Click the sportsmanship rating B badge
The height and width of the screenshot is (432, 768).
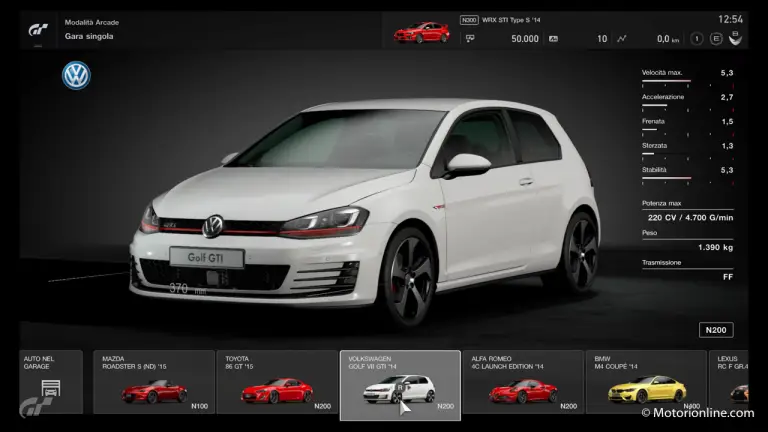(x=735, y=39)
